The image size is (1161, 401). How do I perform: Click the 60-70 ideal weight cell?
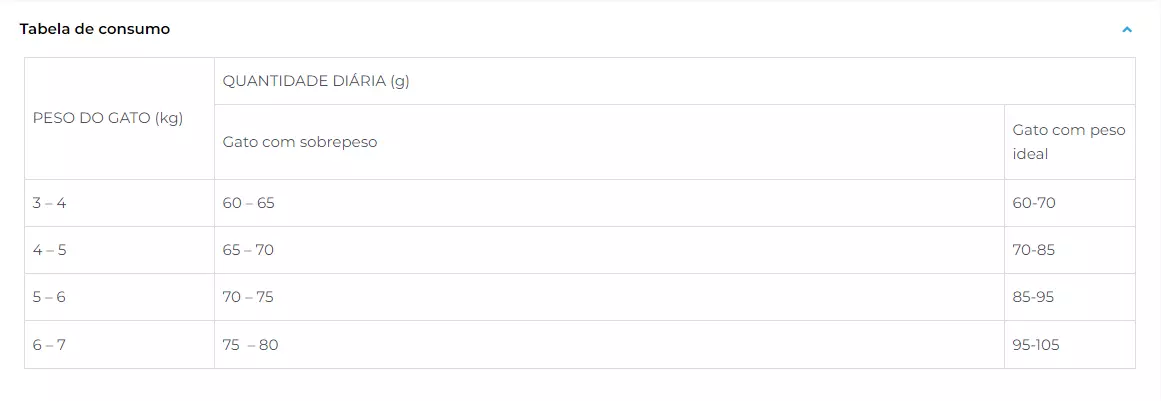click(1070, 203)
